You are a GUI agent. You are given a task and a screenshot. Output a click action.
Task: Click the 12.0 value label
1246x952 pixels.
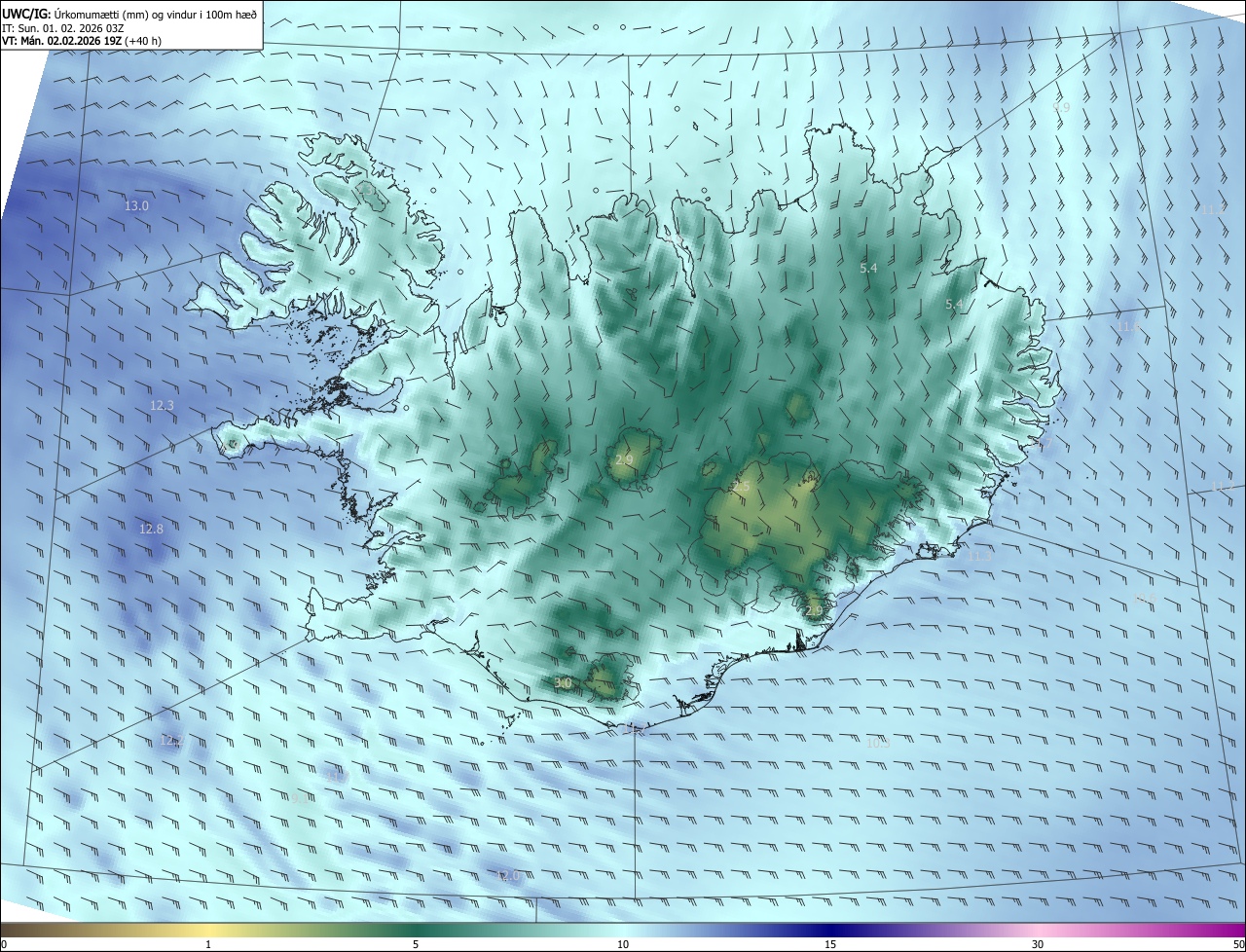tap(508, 876)
